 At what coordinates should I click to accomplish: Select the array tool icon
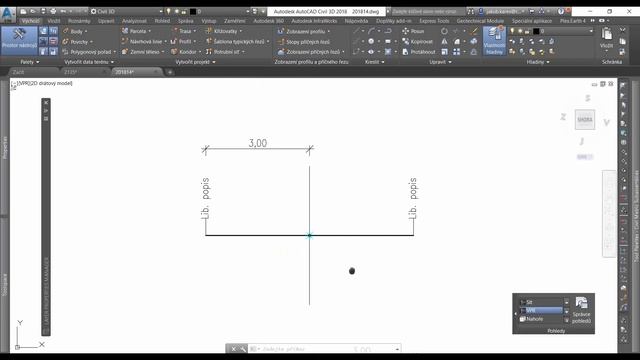tap(456, 52)
